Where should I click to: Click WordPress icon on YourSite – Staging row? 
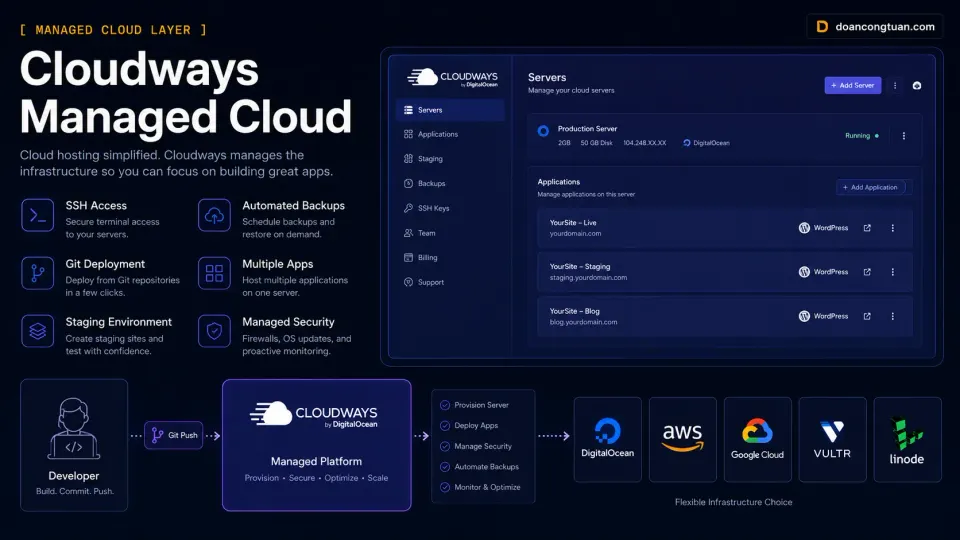pos(804,272)
